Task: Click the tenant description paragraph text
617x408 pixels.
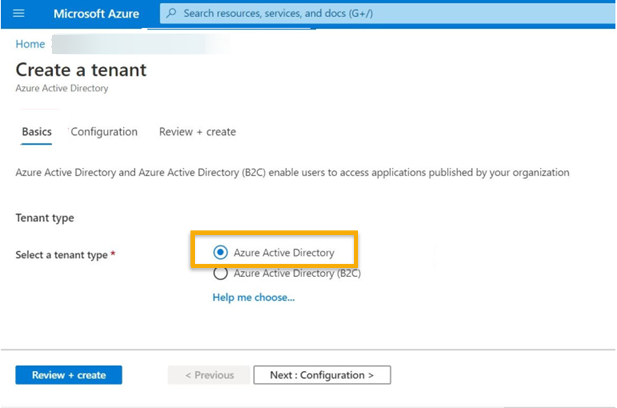Action: [x=292, y=173]
